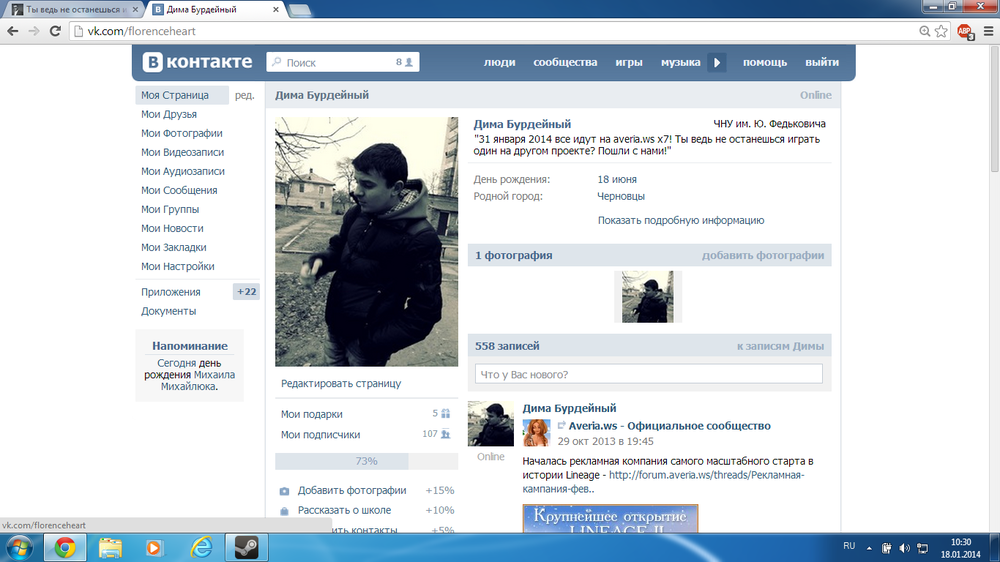Show hidden icons in system tray
This screenshot has width=1000, height=562.
click(869, 547)
